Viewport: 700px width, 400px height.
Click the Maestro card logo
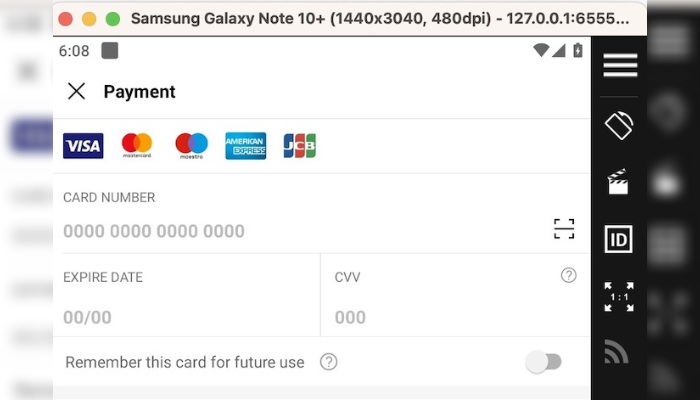[192, 146]
